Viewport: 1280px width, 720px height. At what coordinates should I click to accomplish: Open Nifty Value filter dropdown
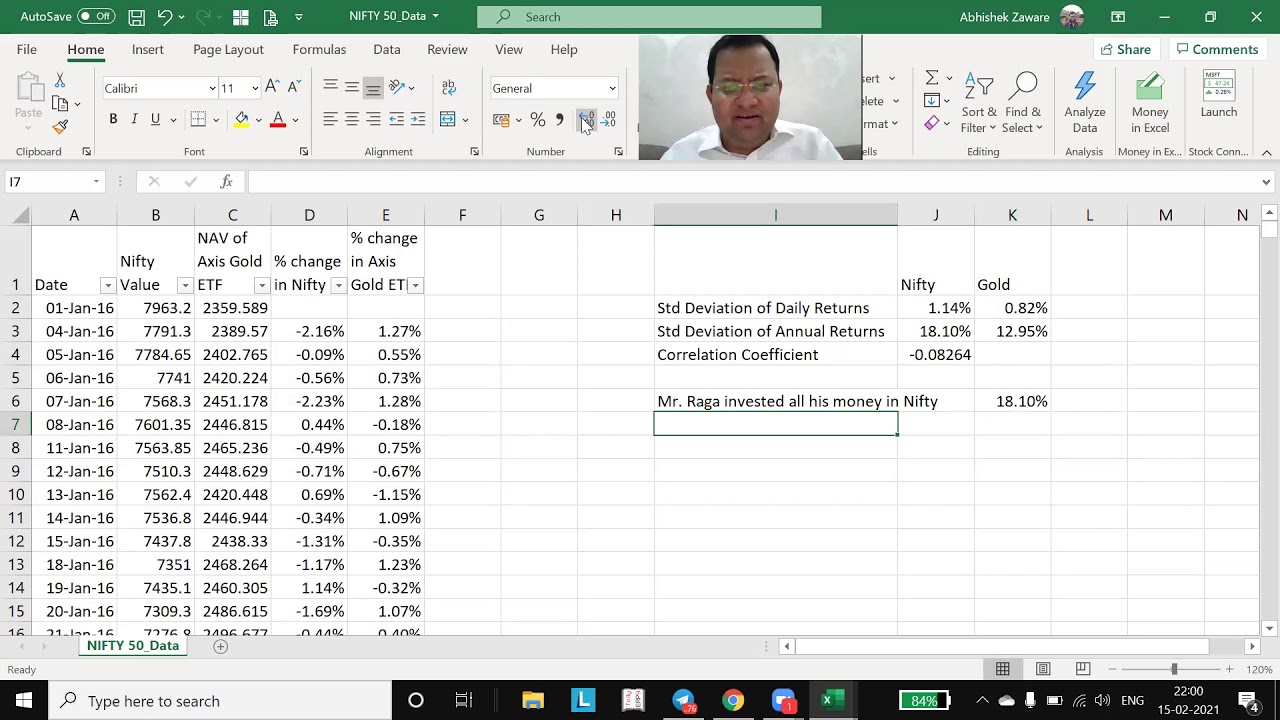(184, 285)
